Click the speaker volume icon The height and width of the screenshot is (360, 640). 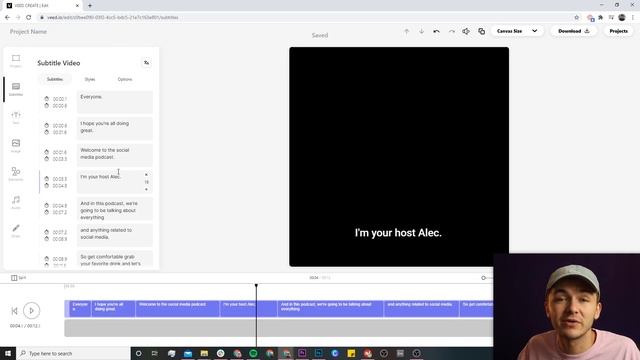(x=466, y=31)
